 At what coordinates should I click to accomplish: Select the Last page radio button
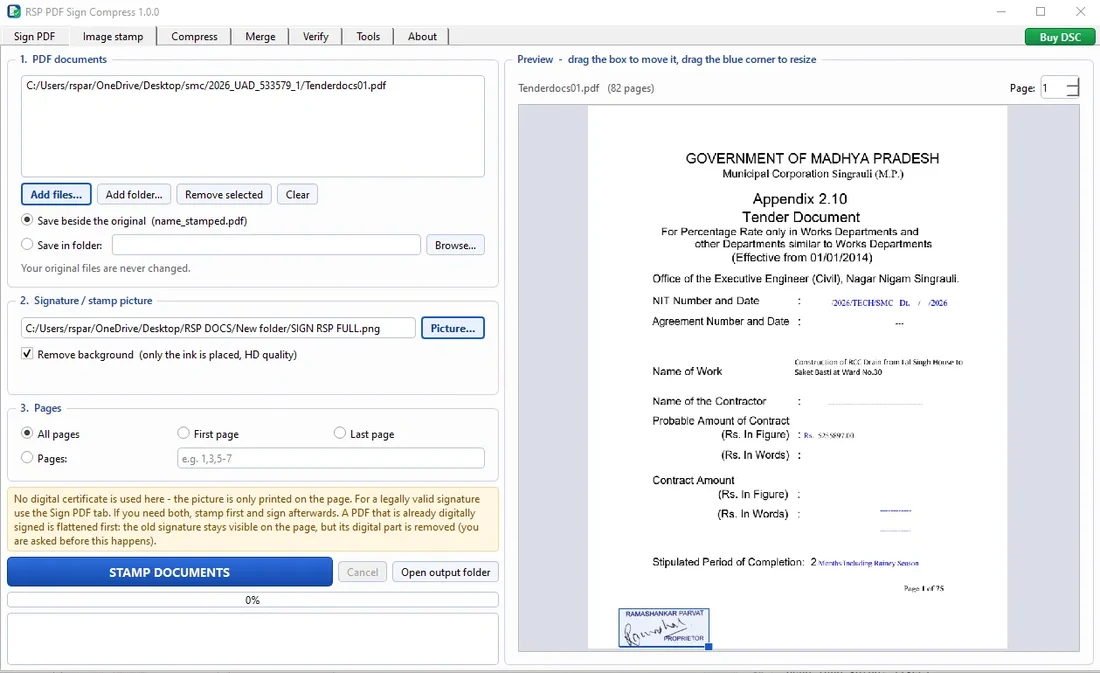click(340, 433)
